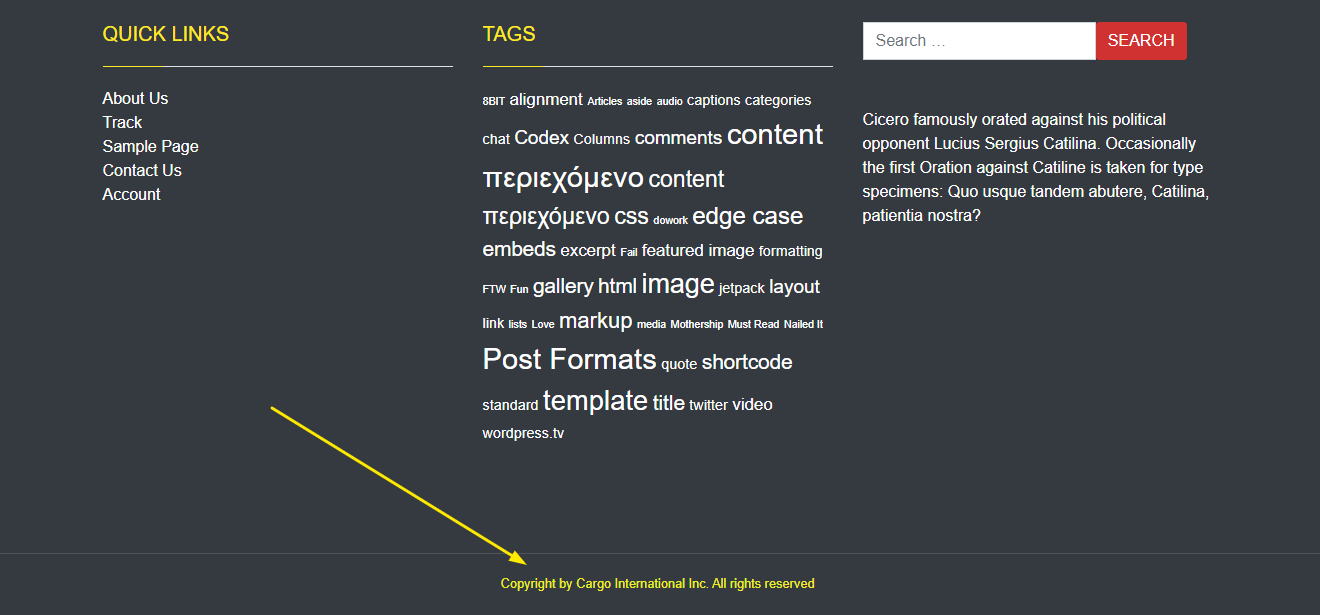Open the chat tag
Image resolution: width=1320 pixels, height=615 pixels.
[x=496, y=139]
